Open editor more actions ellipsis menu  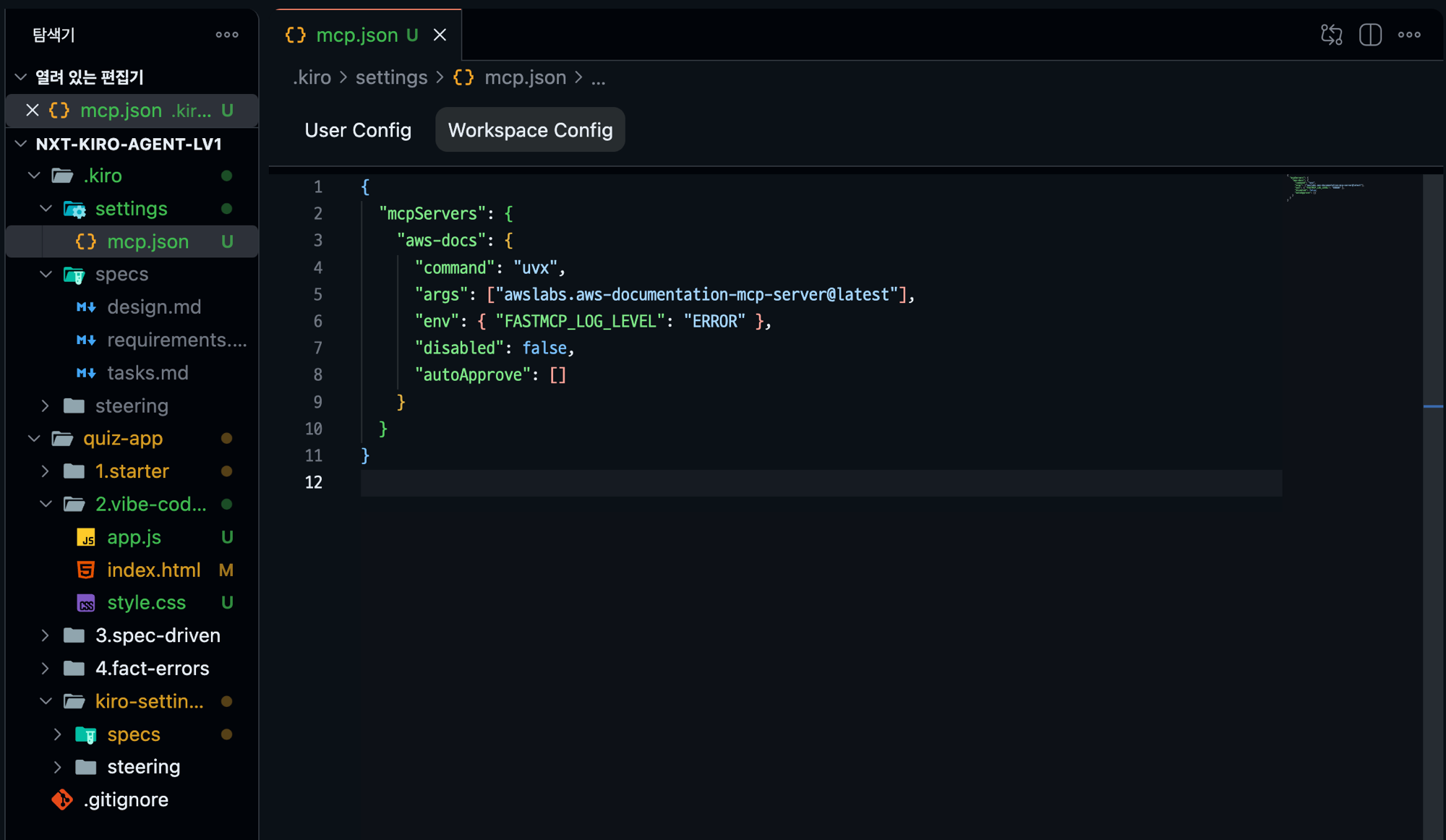click(x=1409, y=35)
